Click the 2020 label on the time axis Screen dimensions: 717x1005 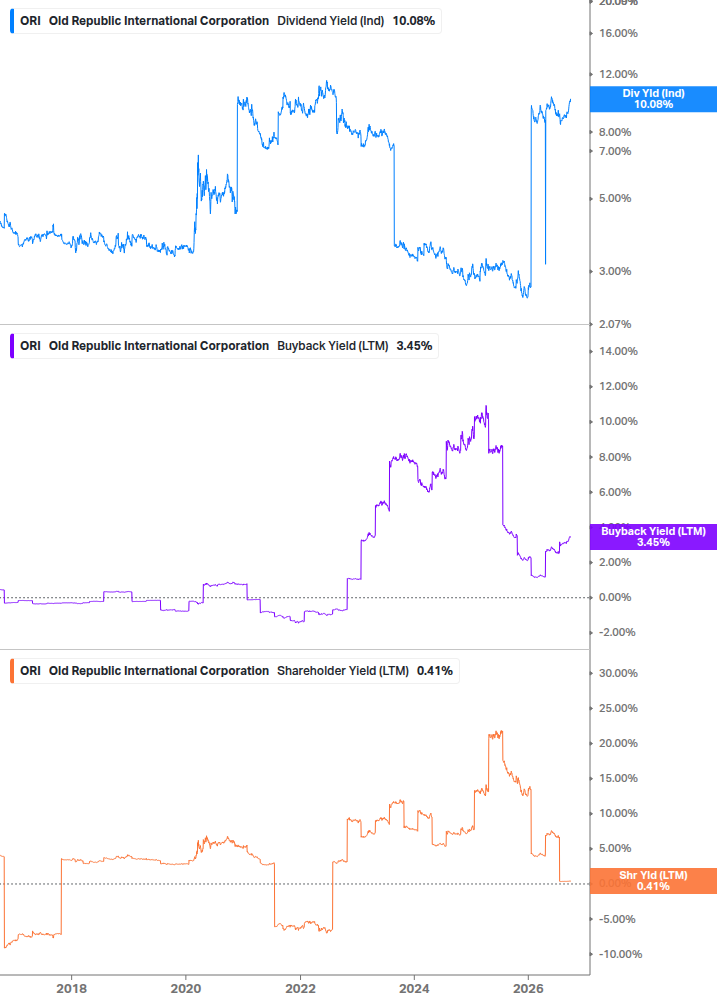coord(186,989)
